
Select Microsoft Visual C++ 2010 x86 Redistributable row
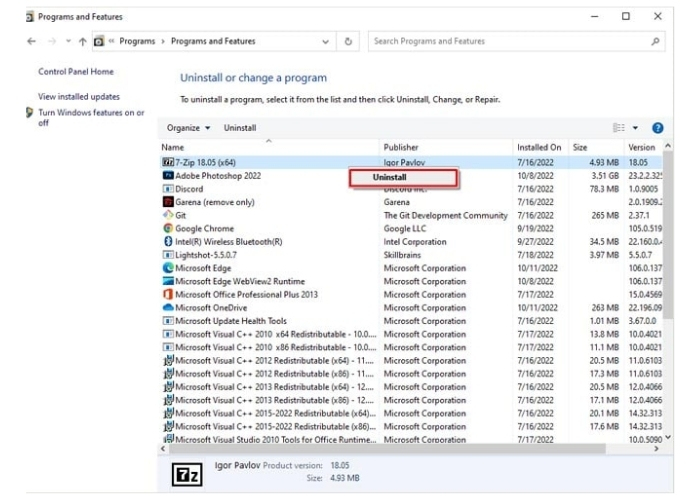click(x=411, y=347)
